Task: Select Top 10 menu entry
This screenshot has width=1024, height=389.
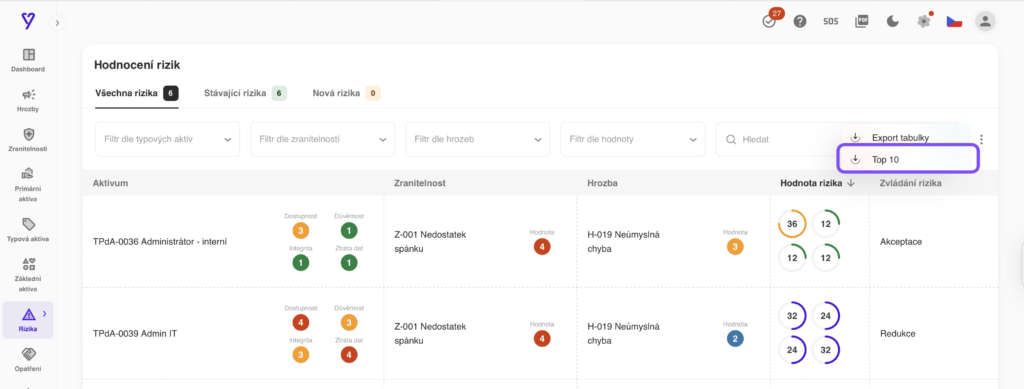Action: [x=908, y=159]
